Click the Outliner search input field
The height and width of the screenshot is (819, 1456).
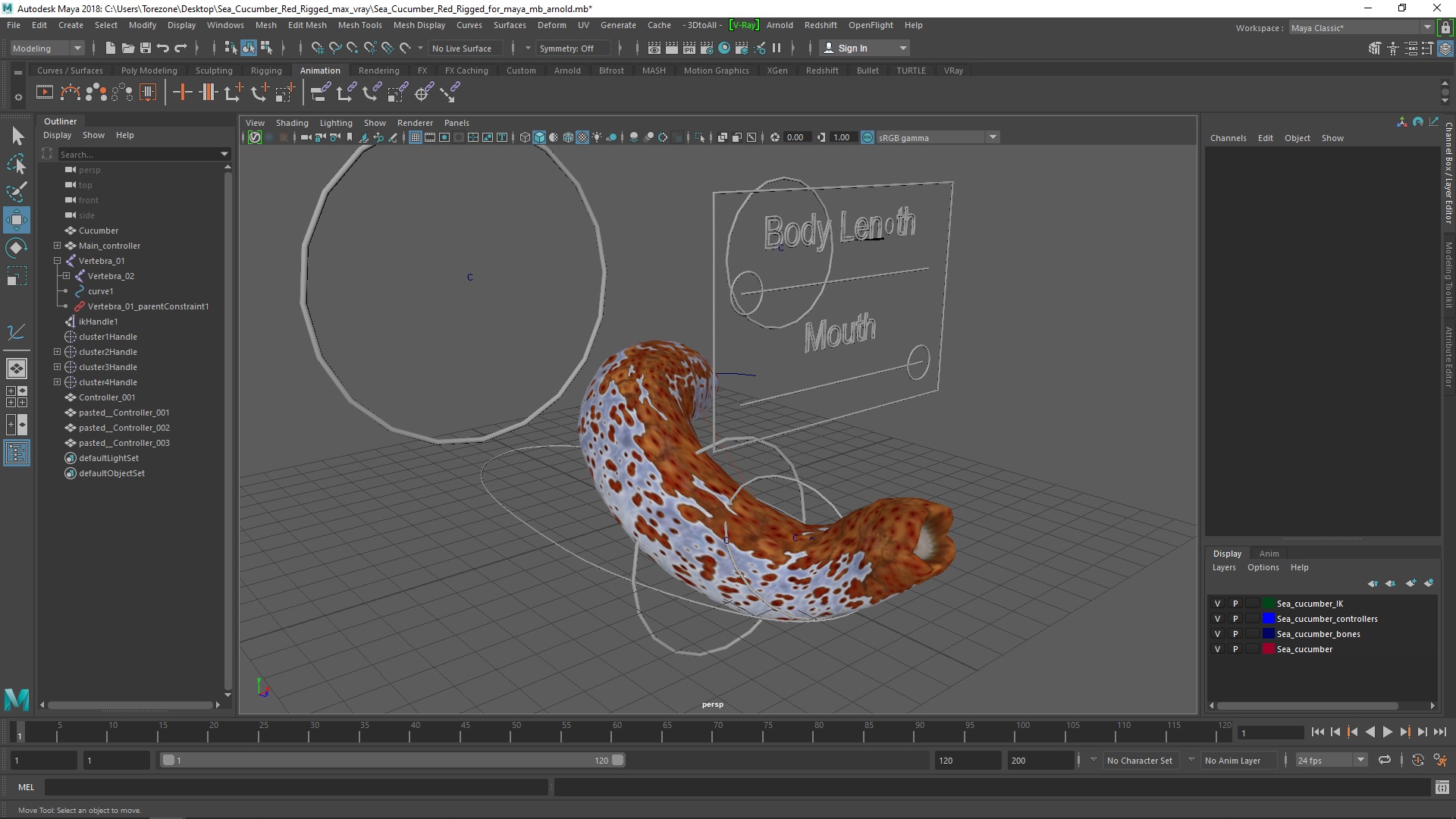click(137, 154)
